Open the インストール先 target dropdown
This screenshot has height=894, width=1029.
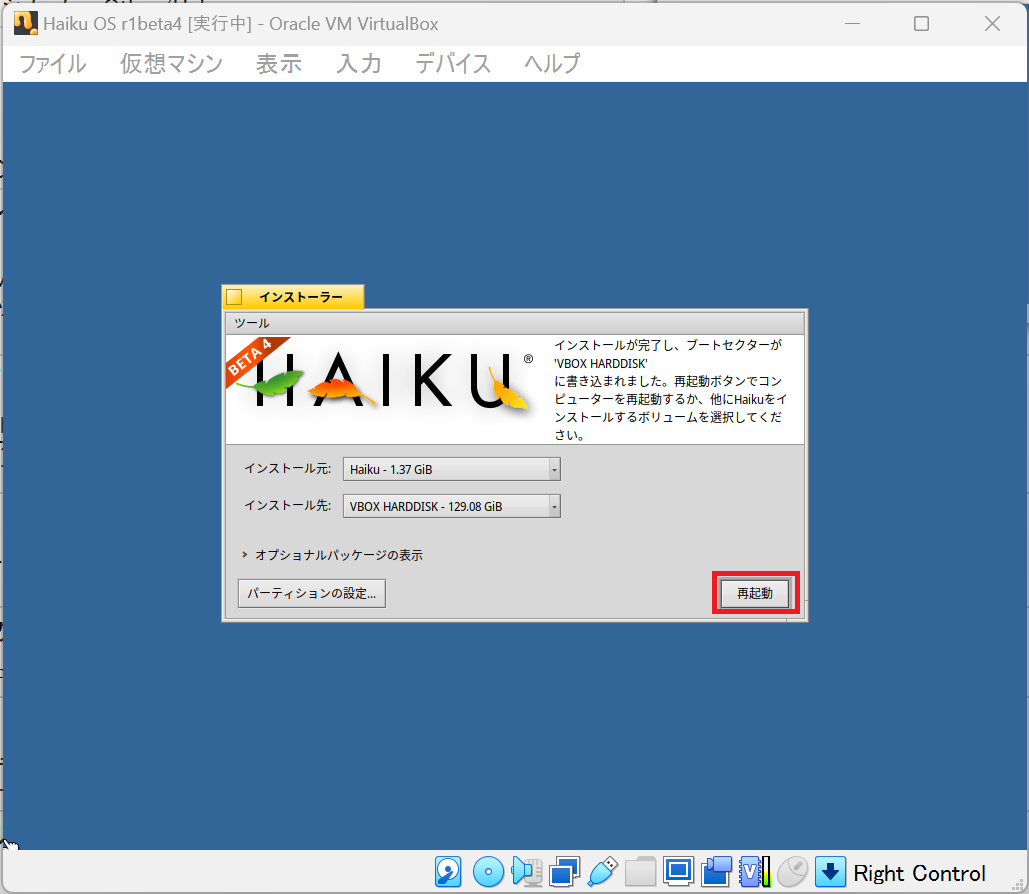click(x=452, y=506)
